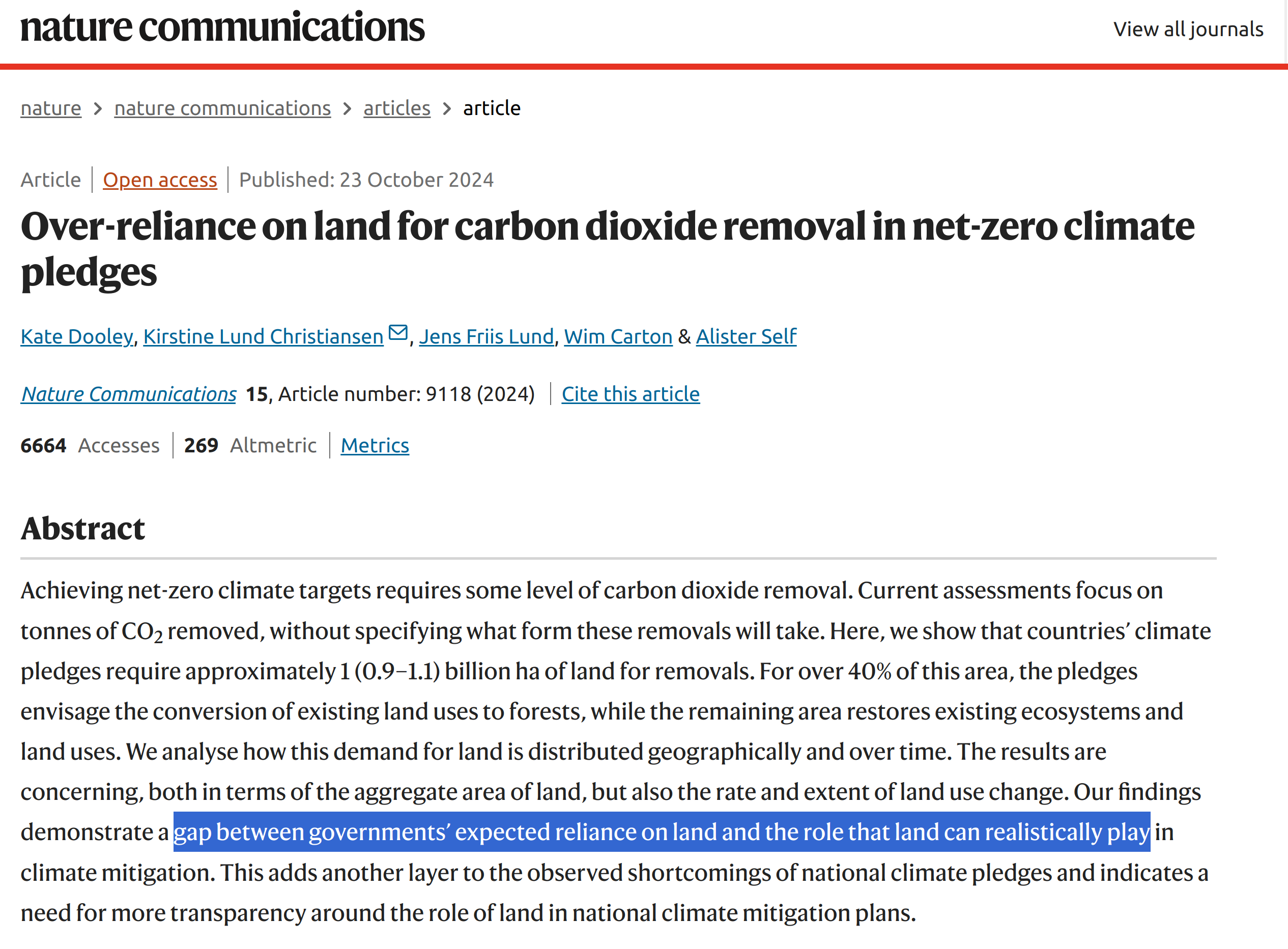
Task: Click the email envelope icon beside Christiansen
Action: (397, 333)
